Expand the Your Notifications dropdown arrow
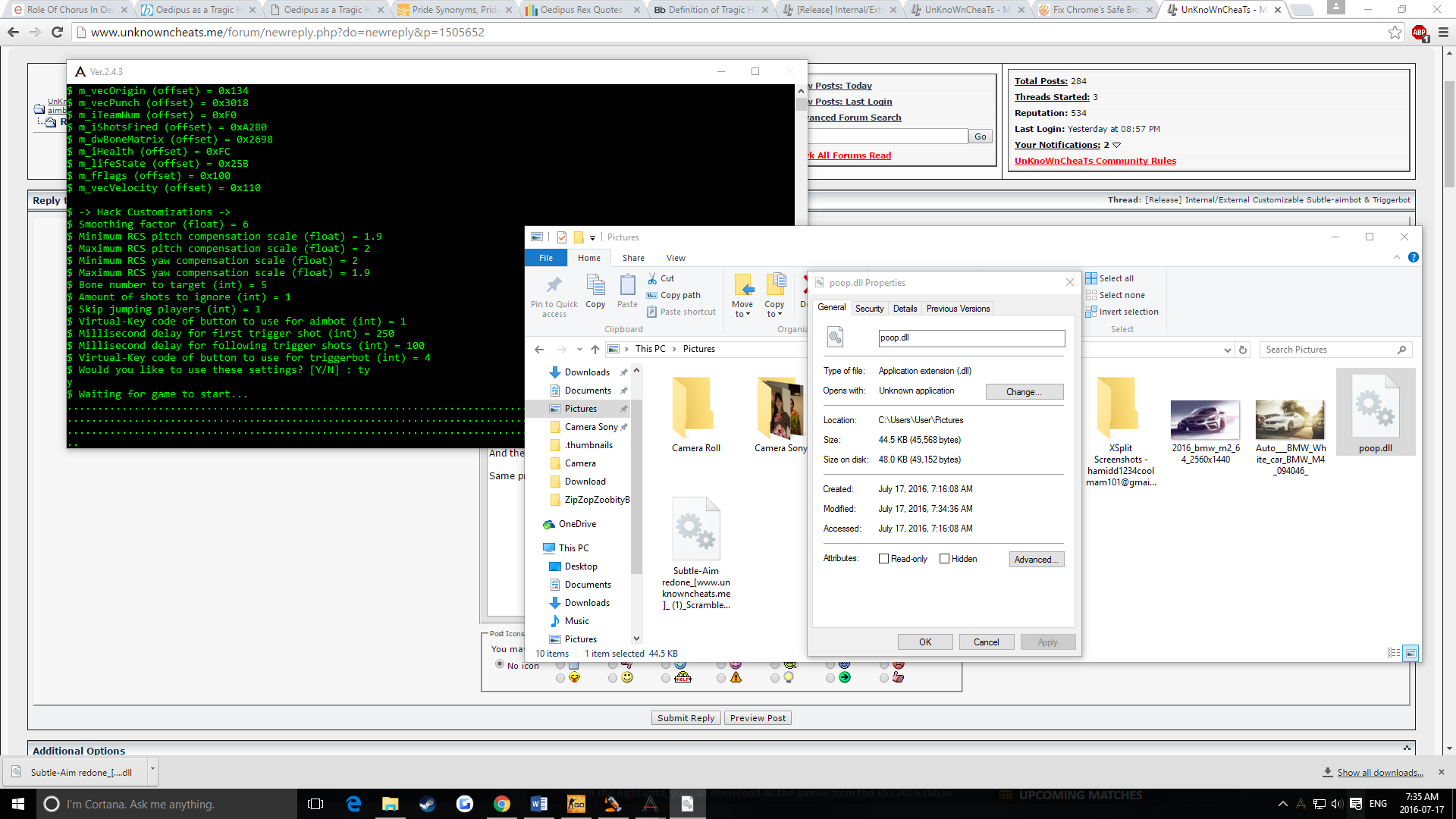Image resolution: width=1456 pixels, height=819 pixels. [x=1116, y=145]
